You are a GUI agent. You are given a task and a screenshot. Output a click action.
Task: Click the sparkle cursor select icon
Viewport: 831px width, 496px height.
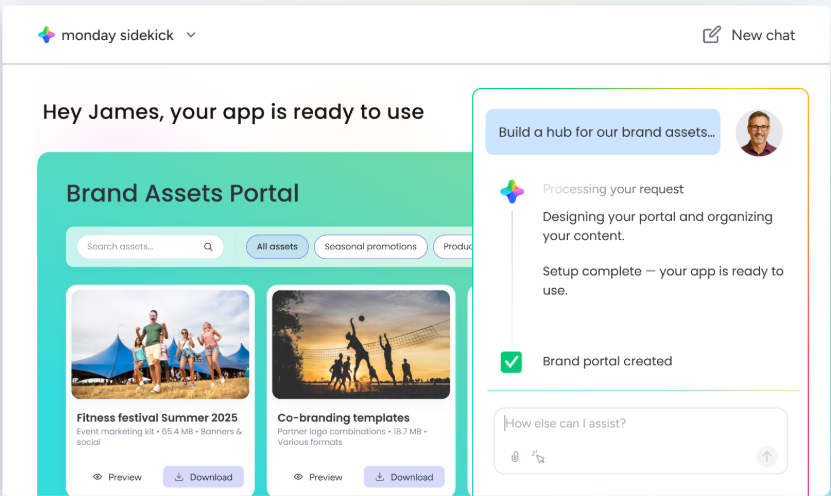538,457
